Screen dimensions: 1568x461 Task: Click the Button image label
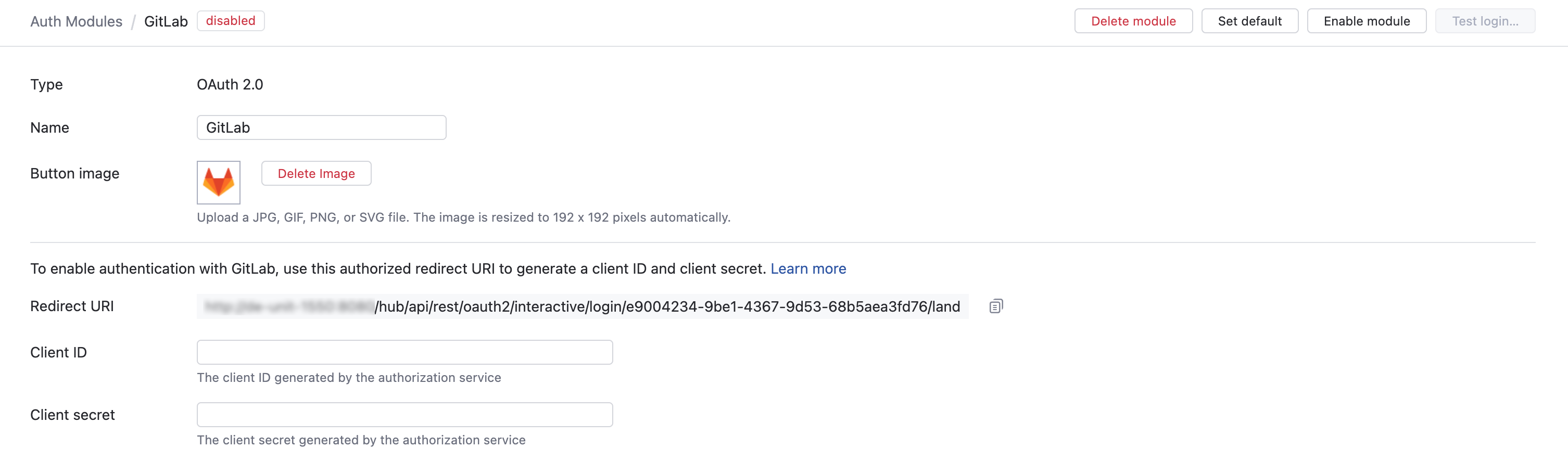[75, 173]
